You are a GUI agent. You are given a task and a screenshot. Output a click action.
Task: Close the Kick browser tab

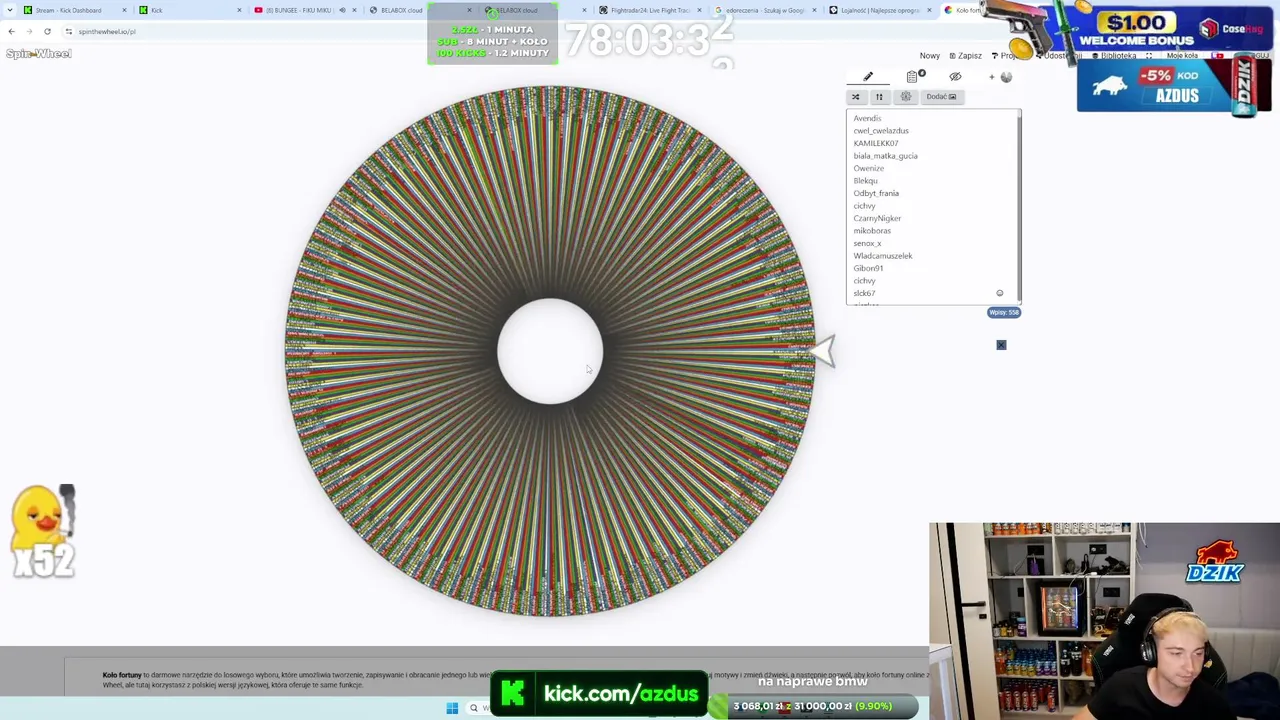[x=239, y=10]
